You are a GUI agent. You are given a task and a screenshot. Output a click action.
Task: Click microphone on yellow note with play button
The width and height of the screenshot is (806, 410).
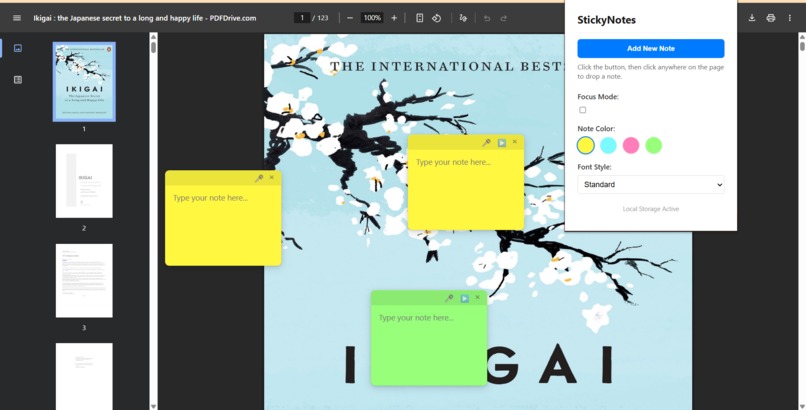click(486, 142)
